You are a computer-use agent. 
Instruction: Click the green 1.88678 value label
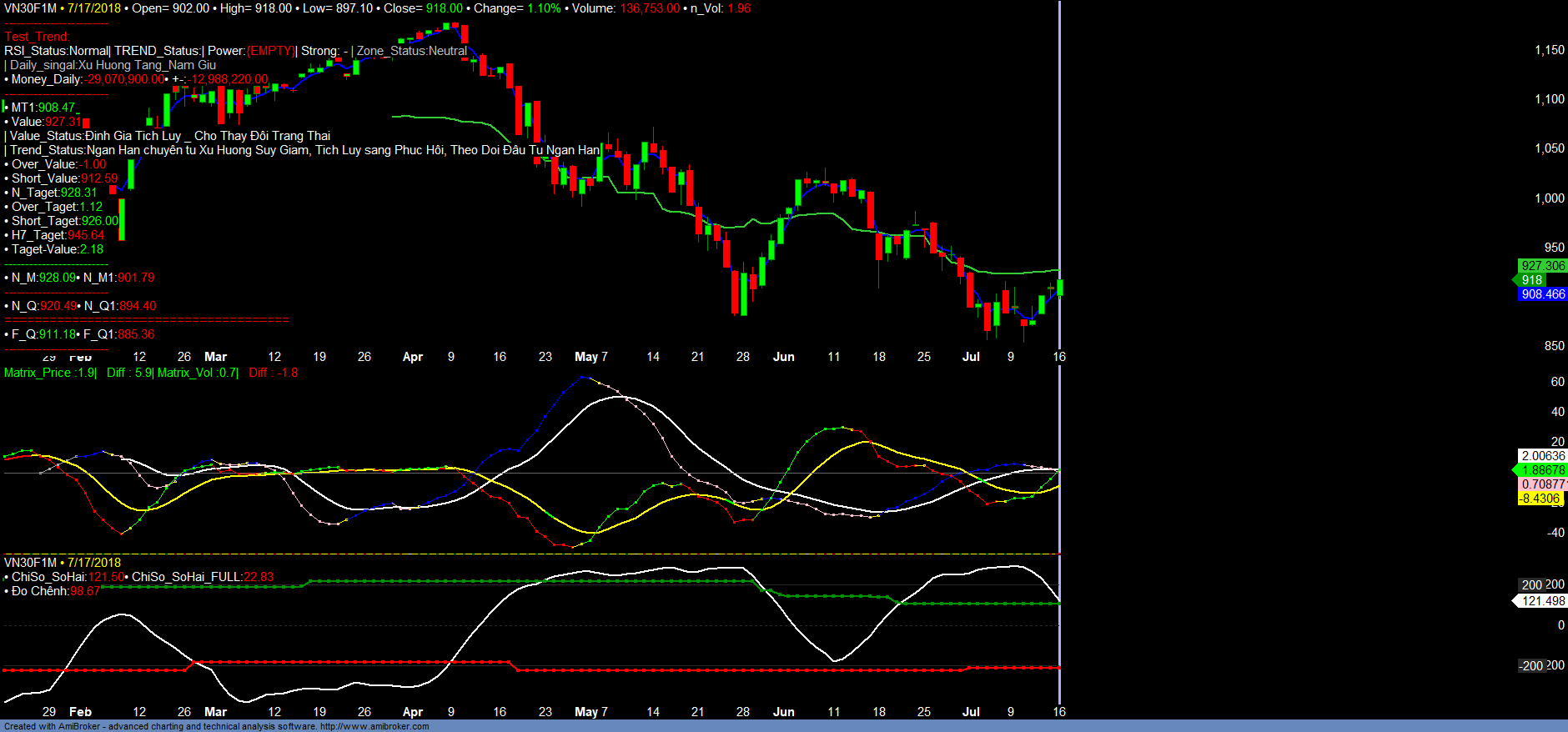click(x=1542, y=470)
